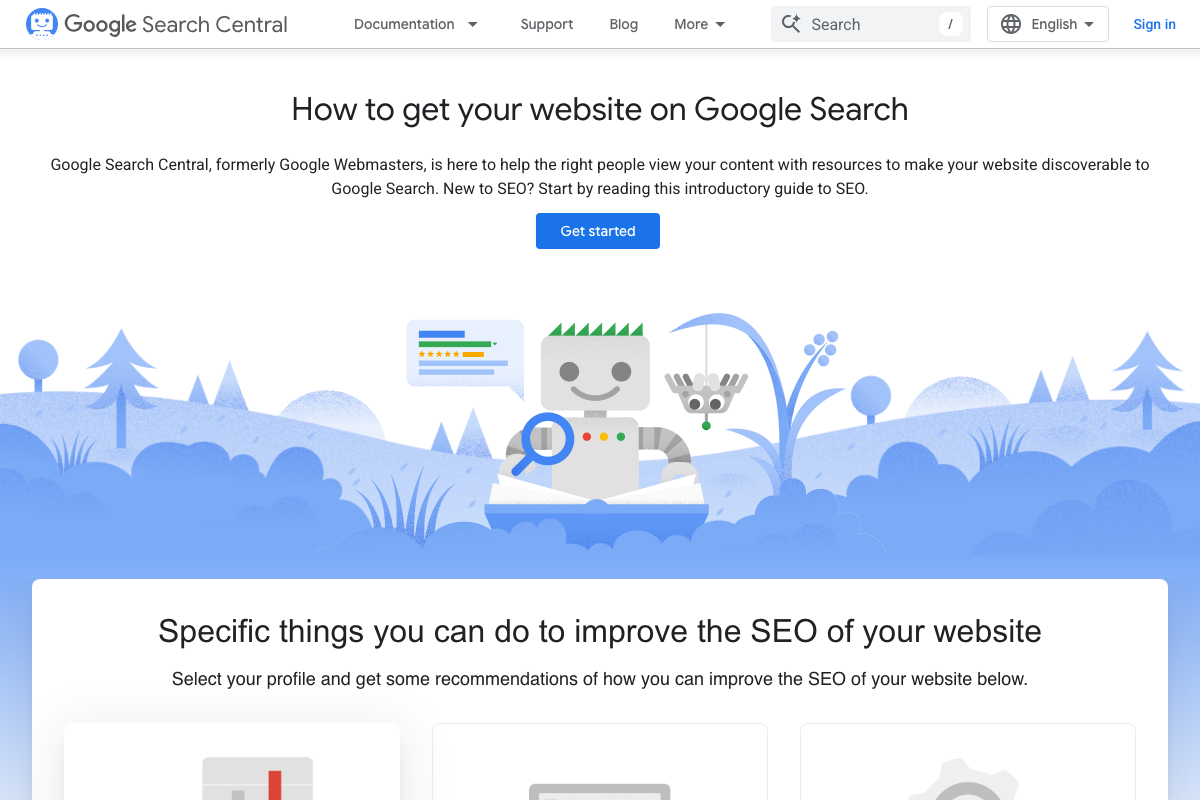The width and height of the screenshot is (1200, 800).
Task: Click the search magnifying glass icon
Action: 793,23
